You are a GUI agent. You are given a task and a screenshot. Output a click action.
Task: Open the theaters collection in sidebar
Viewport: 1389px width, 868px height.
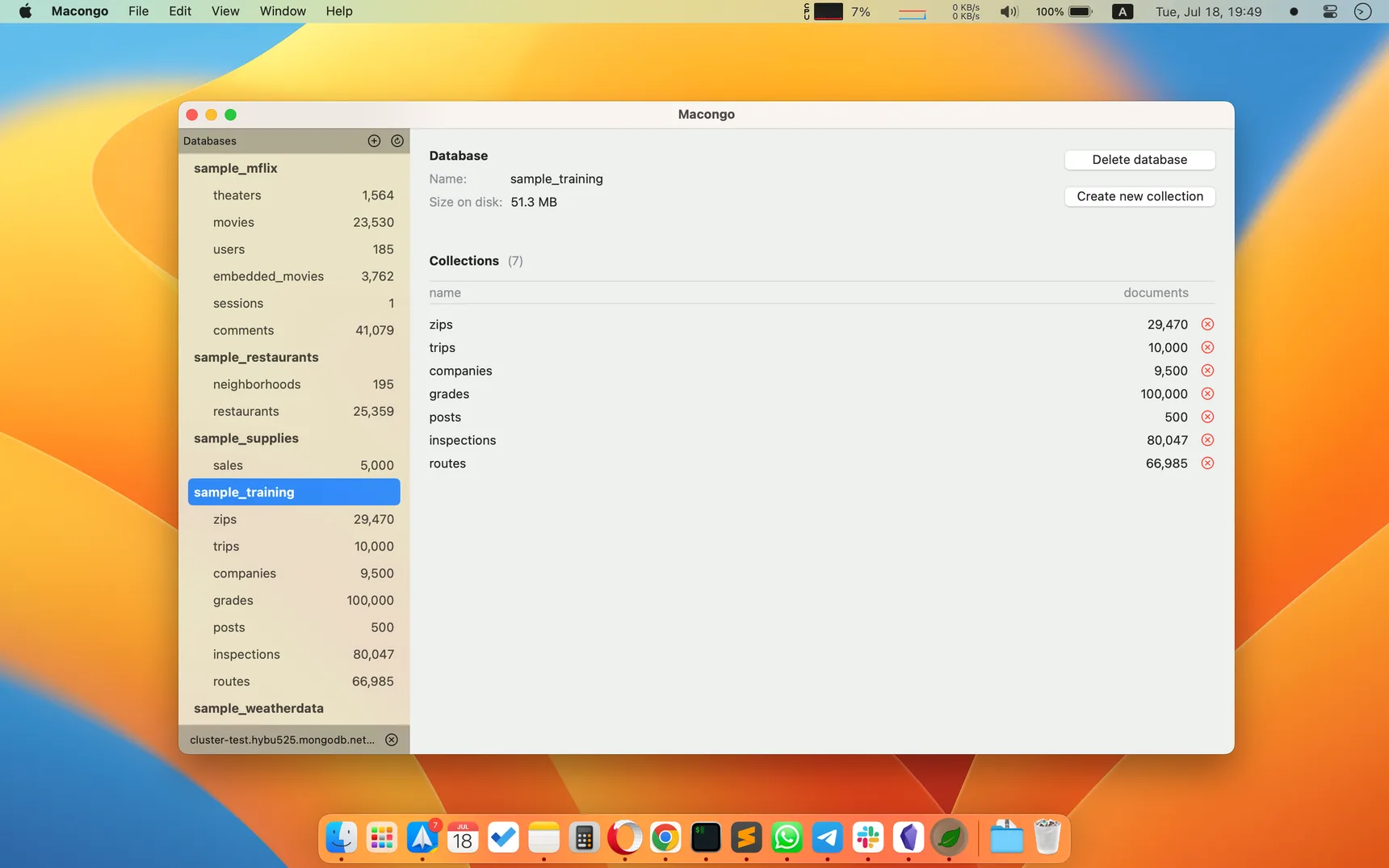[x=294, y=195]
